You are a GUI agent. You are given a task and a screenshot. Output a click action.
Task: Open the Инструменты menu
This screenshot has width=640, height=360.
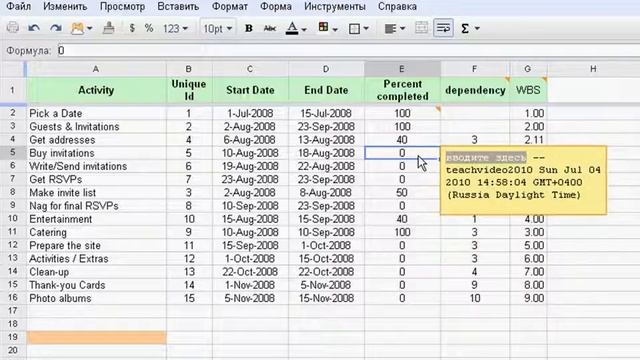click(335, 7)
